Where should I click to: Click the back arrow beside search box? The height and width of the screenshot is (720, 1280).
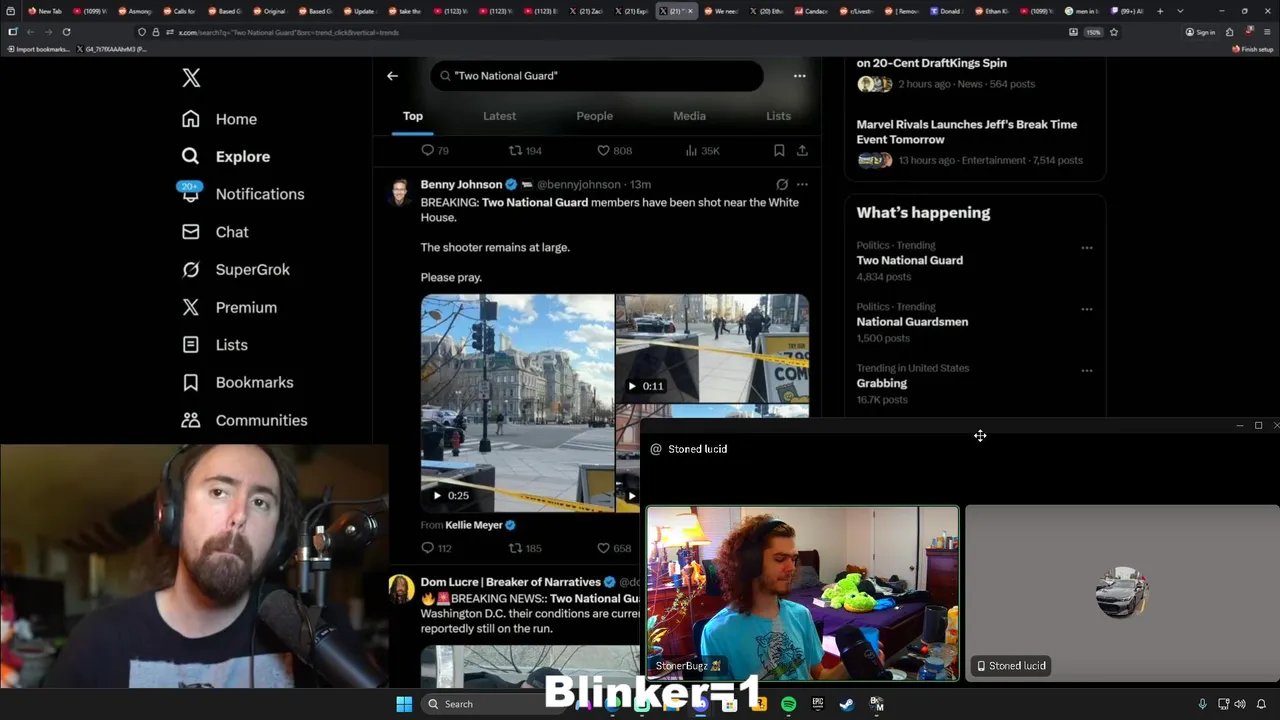click(x=392, y=76)
